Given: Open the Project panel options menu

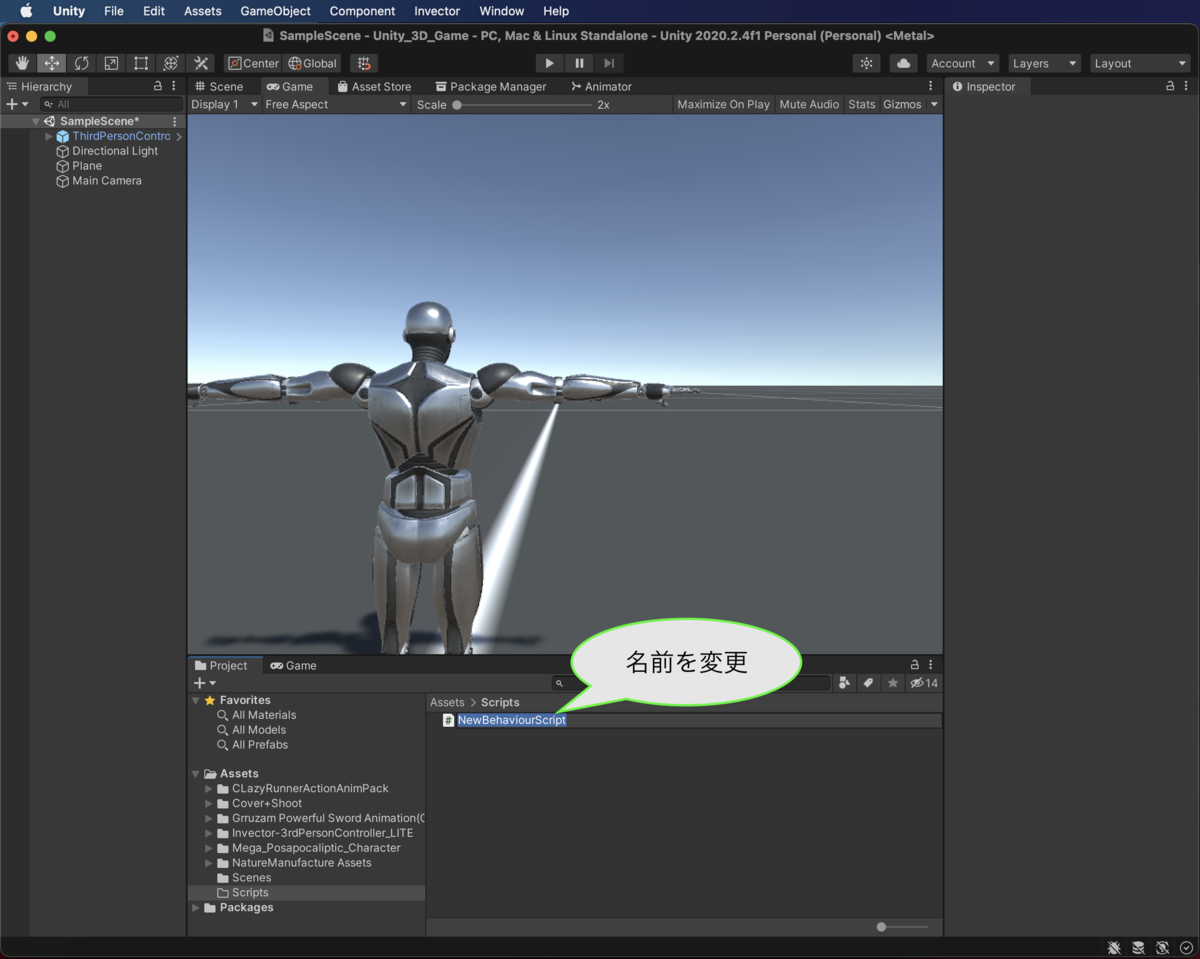Looking at the screenshot, I should tap(930, 665).
